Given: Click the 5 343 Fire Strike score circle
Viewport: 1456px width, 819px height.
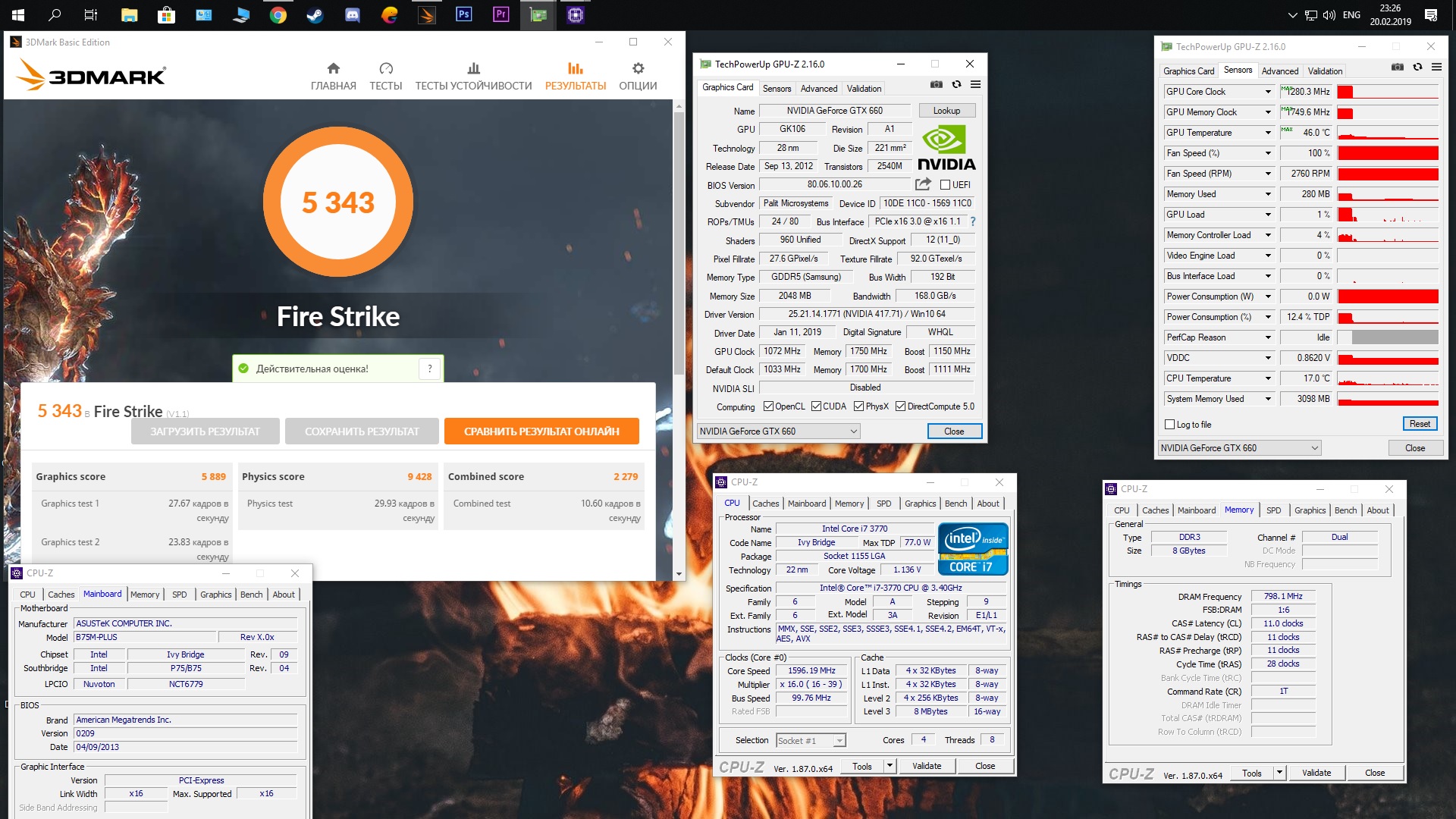Looking at the screenshot, I should point(338,202).
